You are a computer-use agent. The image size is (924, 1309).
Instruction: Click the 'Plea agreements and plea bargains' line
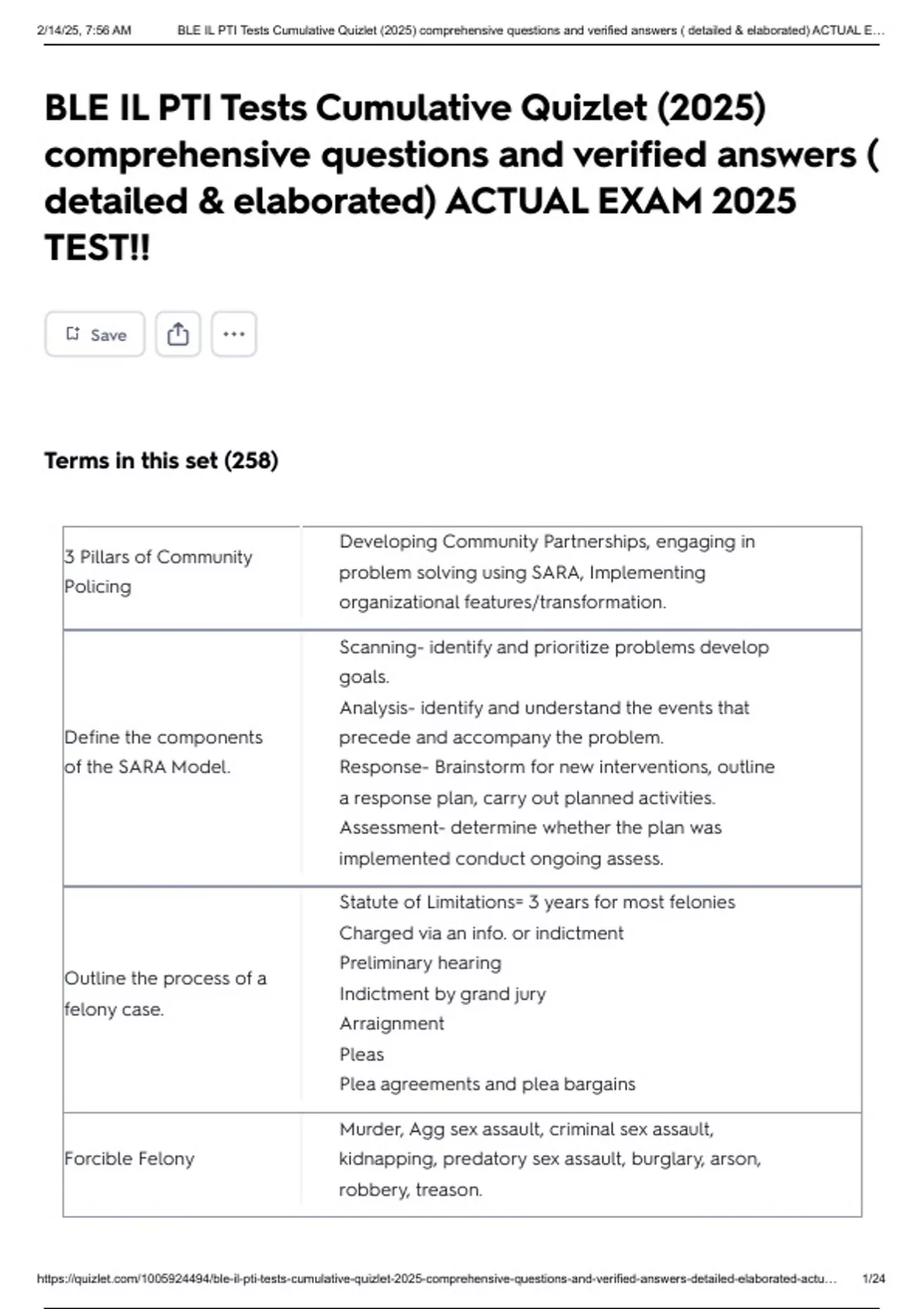click(x=487, y=1084)
